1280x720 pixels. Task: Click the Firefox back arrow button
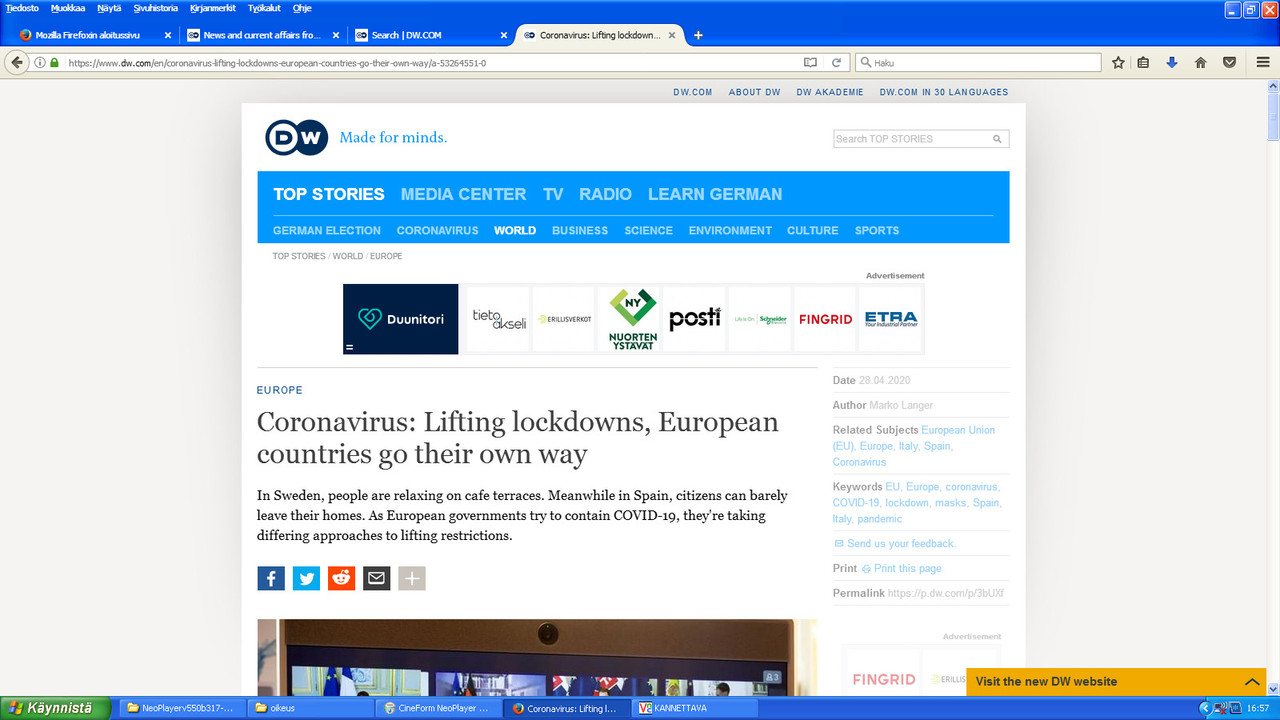[x=16, y=62]
